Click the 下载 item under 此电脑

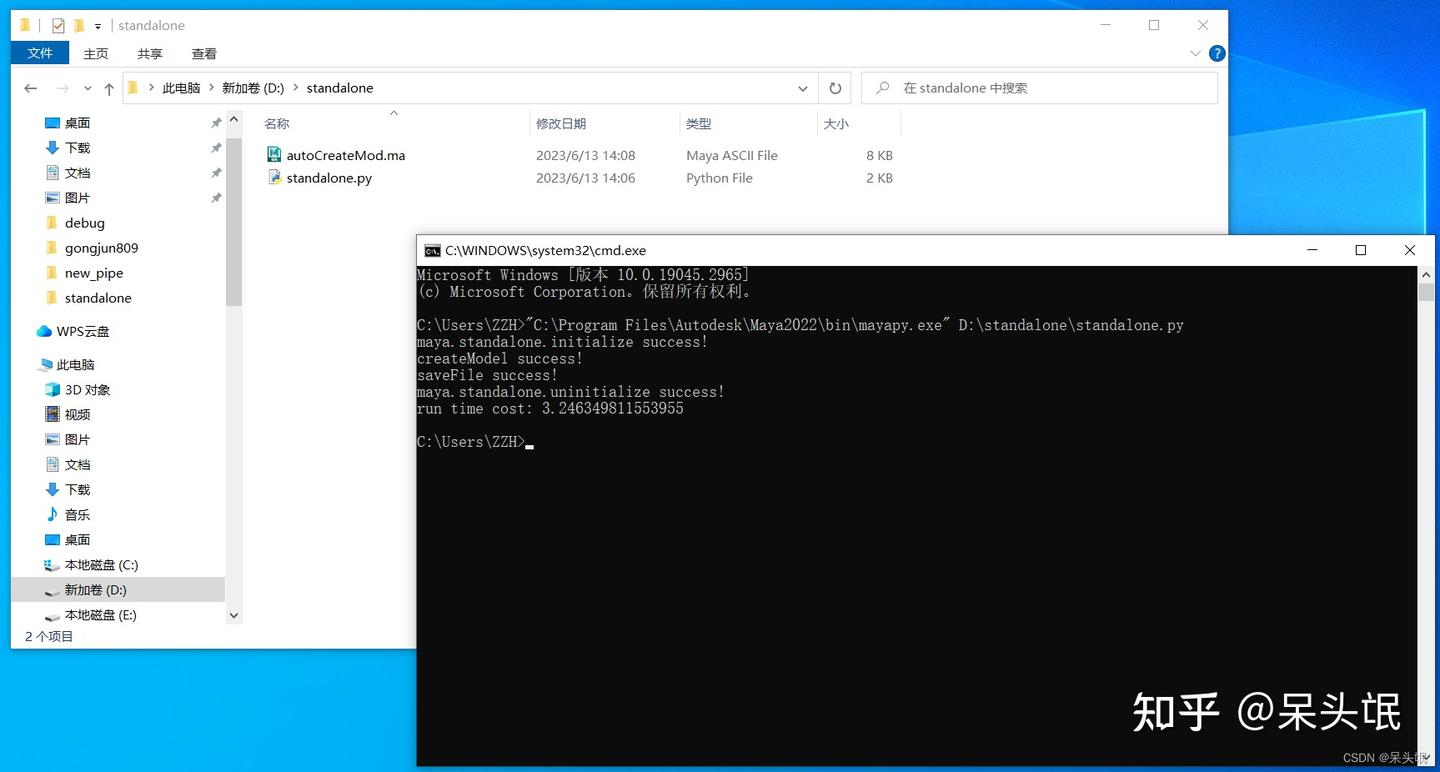pos(77,490)
